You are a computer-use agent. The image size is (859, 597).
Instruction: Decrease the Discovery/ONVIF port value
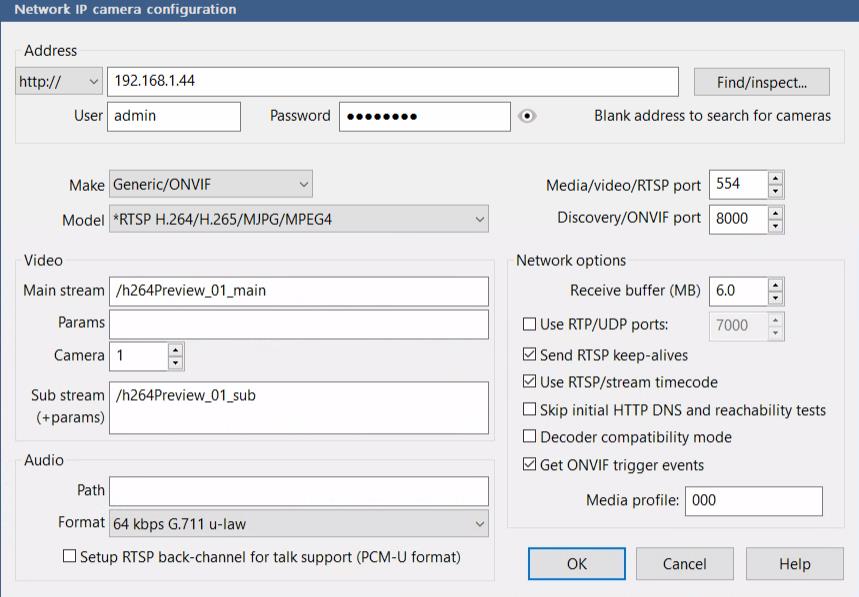tap(776, 225)
